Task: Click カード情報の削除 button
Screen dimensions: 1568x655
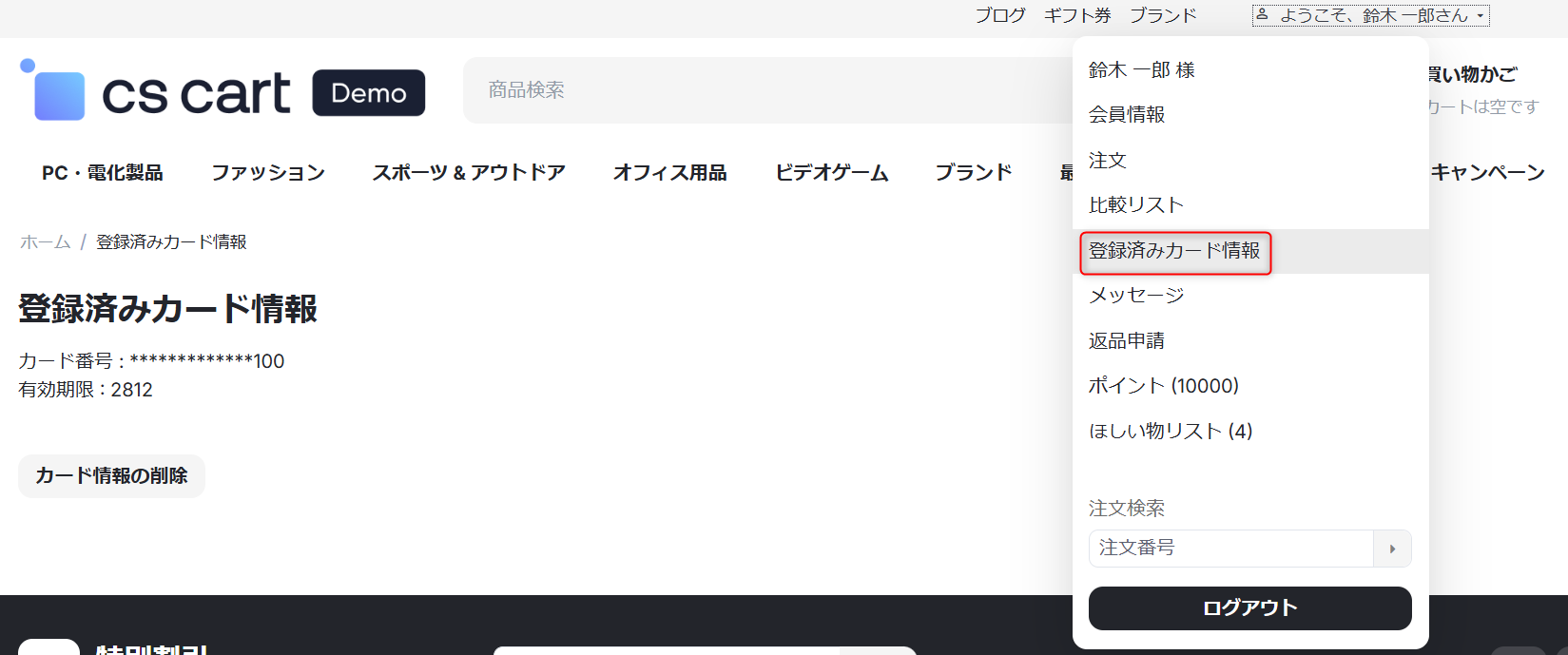Action: tap(111, 476)
